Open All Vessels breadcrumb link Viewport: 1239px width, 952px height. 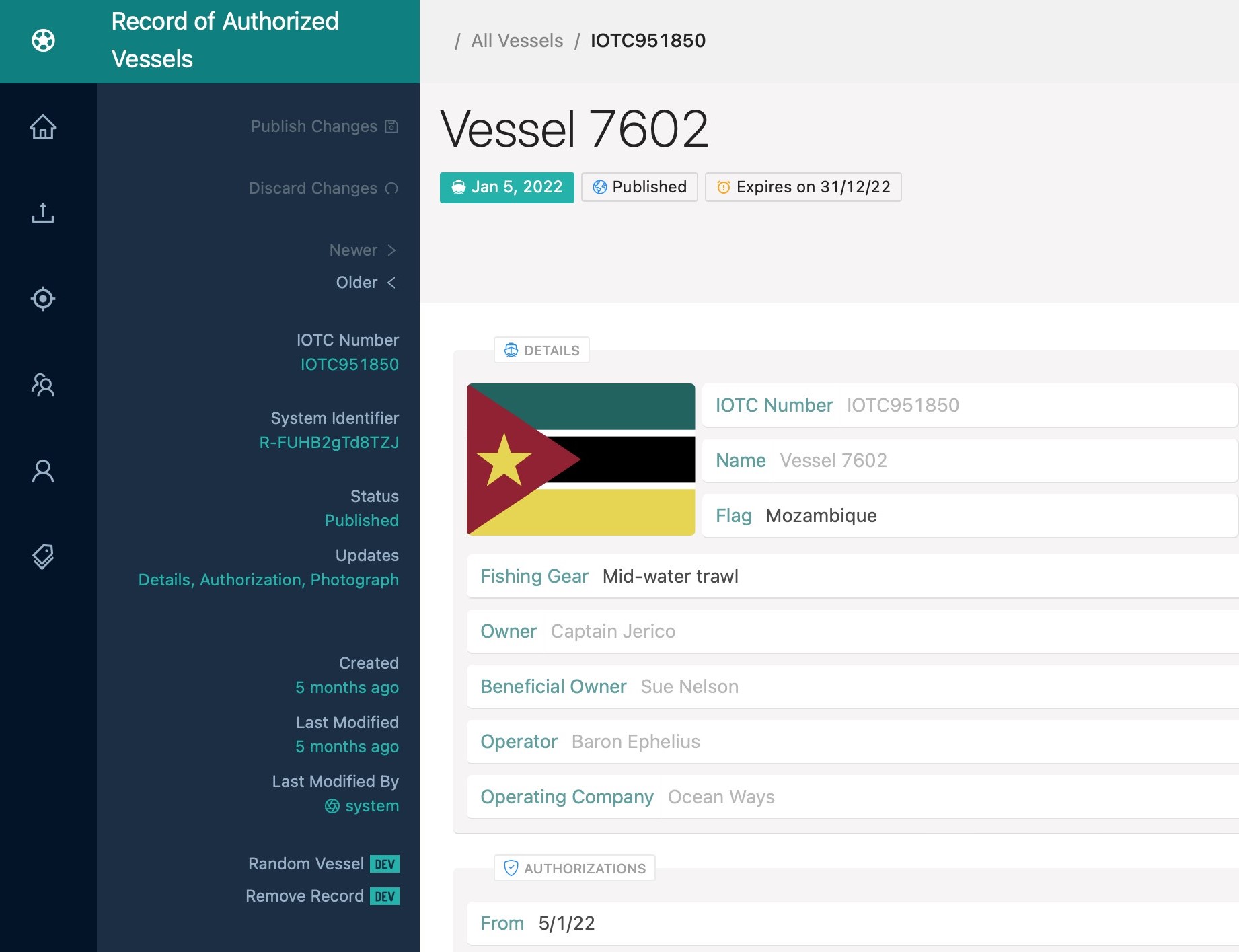[x=517, y=40]
